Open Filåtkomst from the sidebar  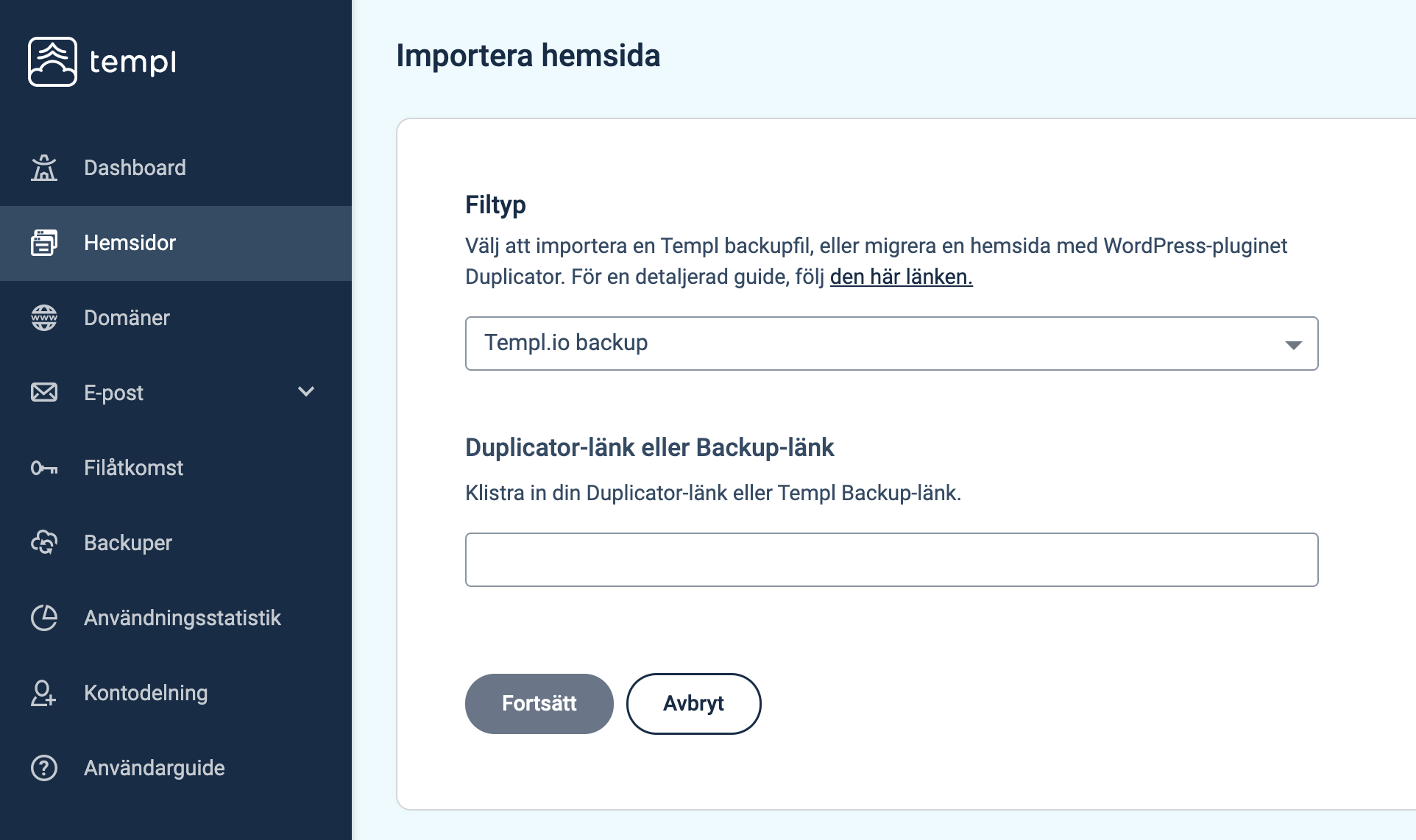pyautogui.click(x=176, y=468)
